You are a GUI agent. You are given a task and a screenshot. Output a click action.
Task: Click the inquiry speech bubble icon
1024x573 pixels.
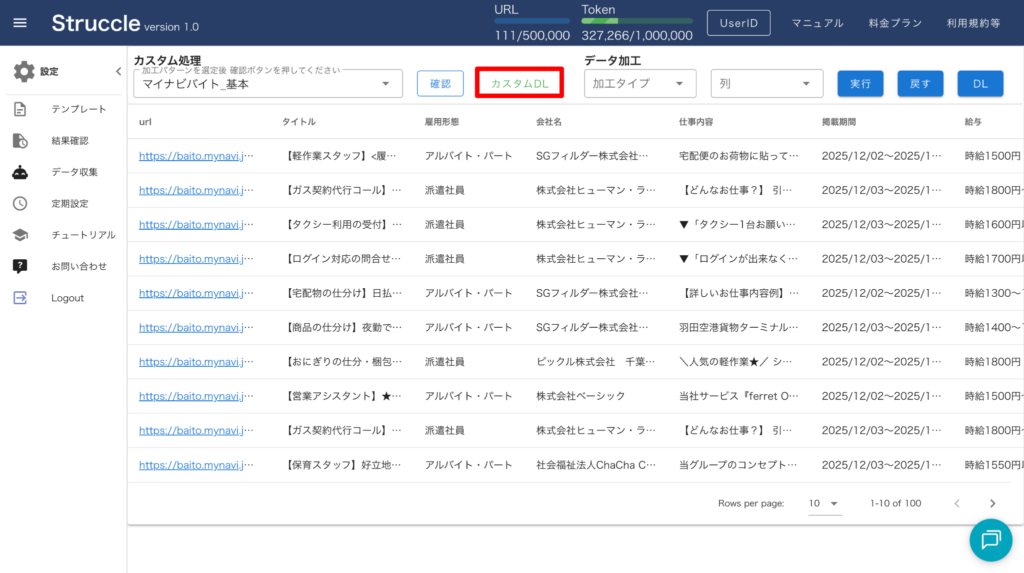point(20,266)
